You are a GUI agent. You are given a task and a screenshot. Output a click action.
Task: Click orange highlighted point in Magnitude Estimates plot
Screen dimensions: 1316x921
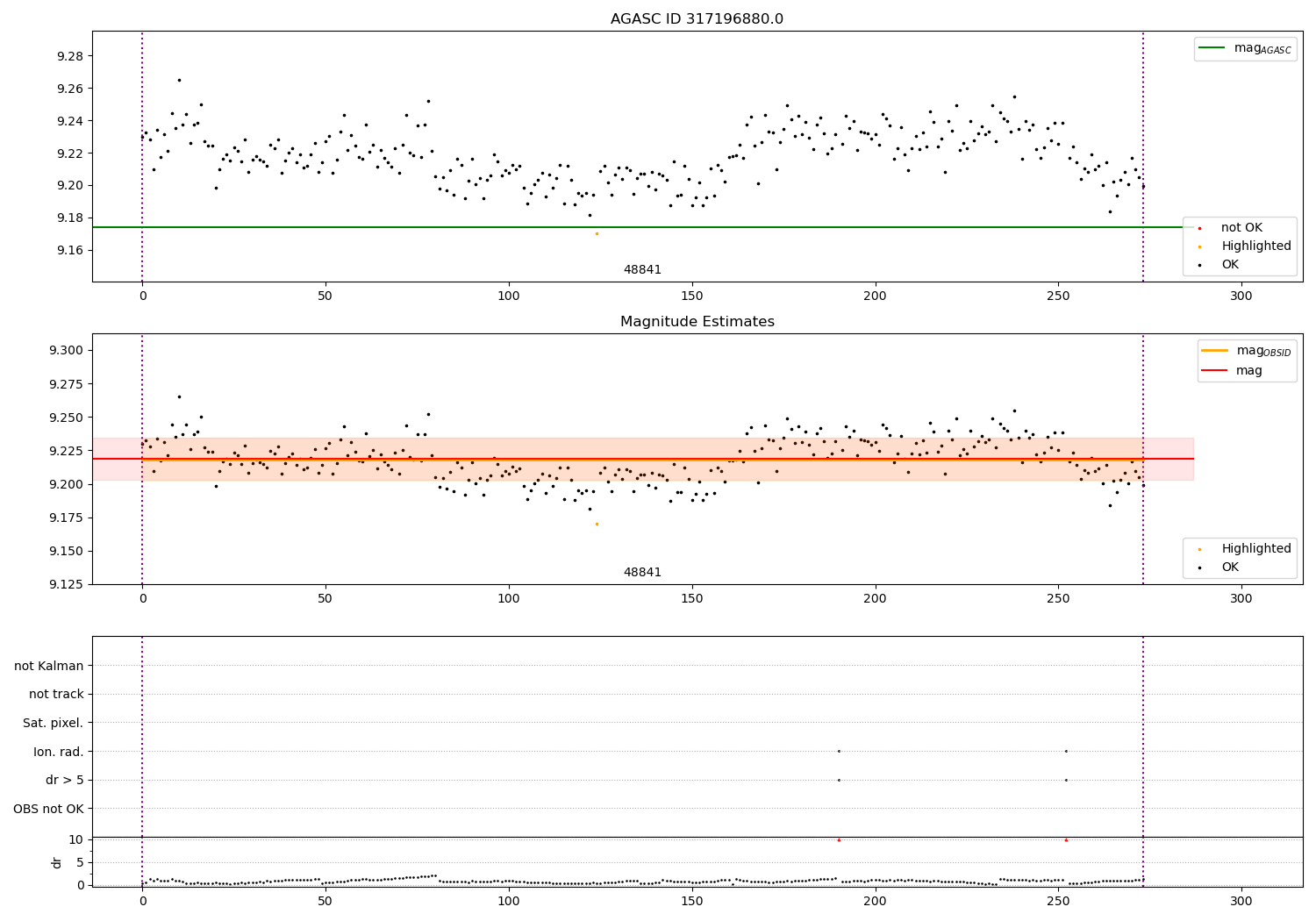coord(597,524)
